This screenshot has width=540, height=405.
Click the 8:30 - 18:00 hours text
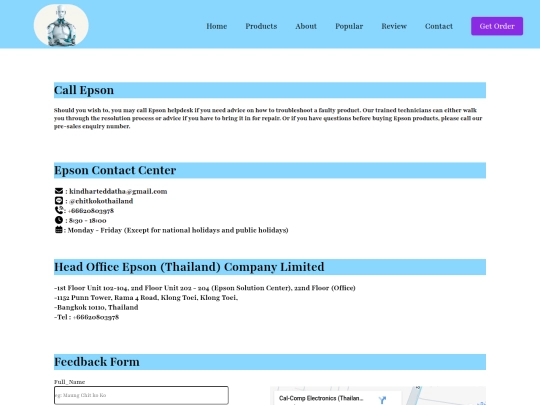tap(87, 220)
